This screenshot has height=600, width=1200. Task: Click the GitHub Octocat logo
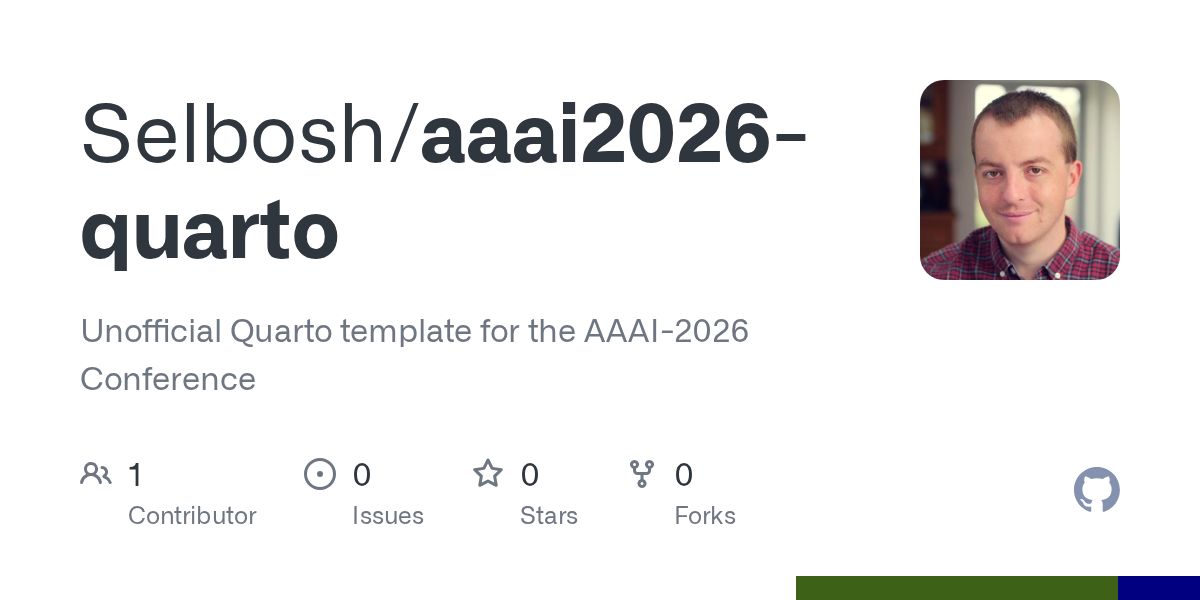(1096, 490)
